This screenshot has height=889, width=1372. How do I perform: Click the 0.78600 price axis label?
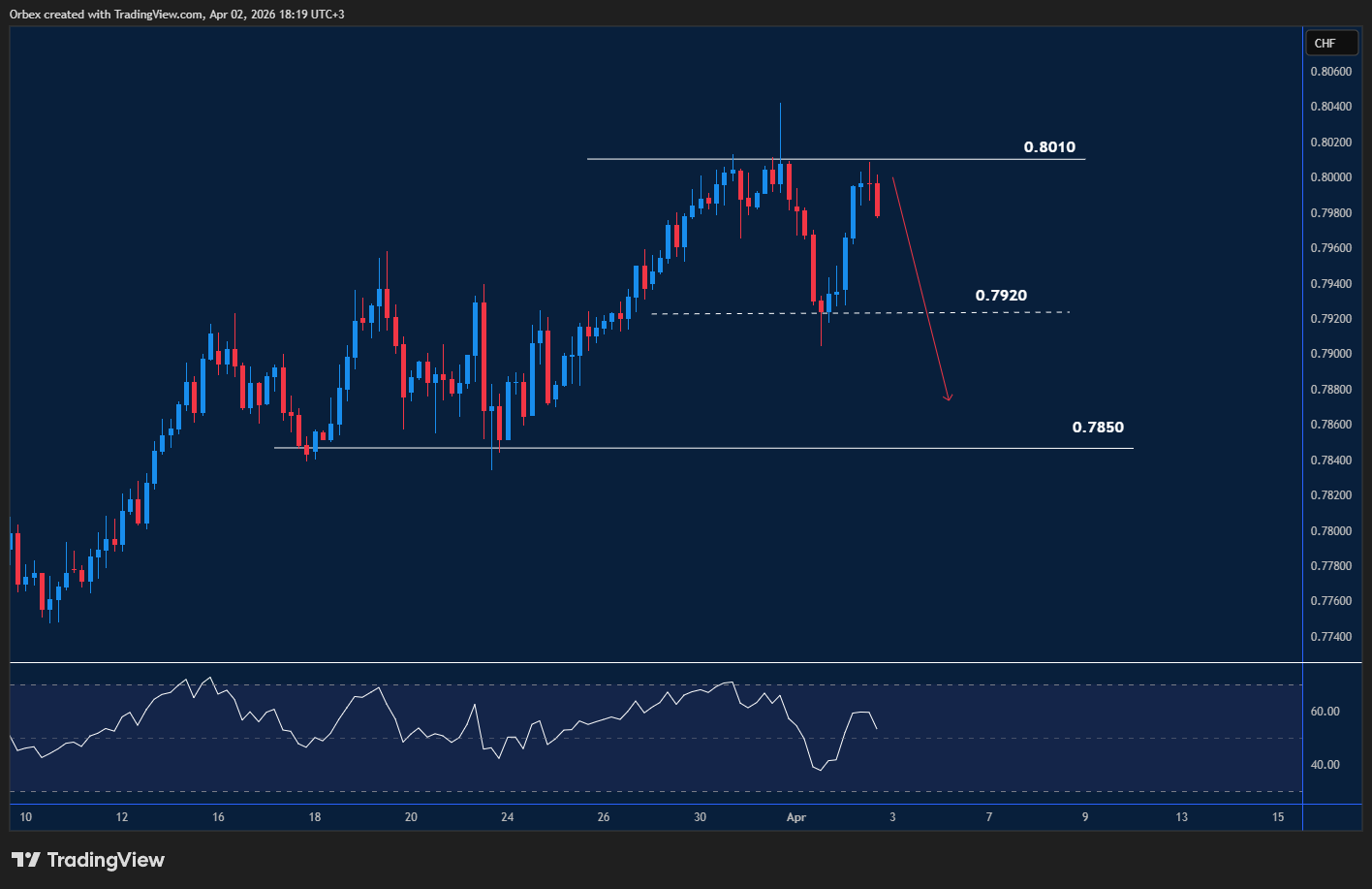pos(1329,425)
